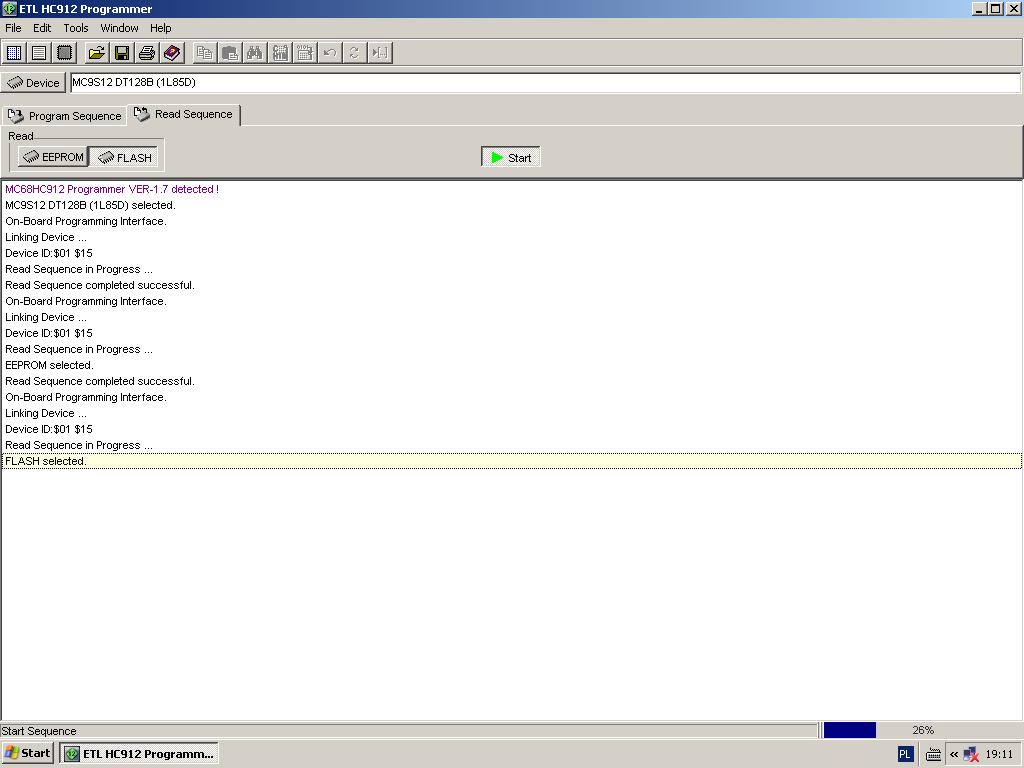Open the Tools menu
Screen dimensions: 1024x768
pos(76,28)
